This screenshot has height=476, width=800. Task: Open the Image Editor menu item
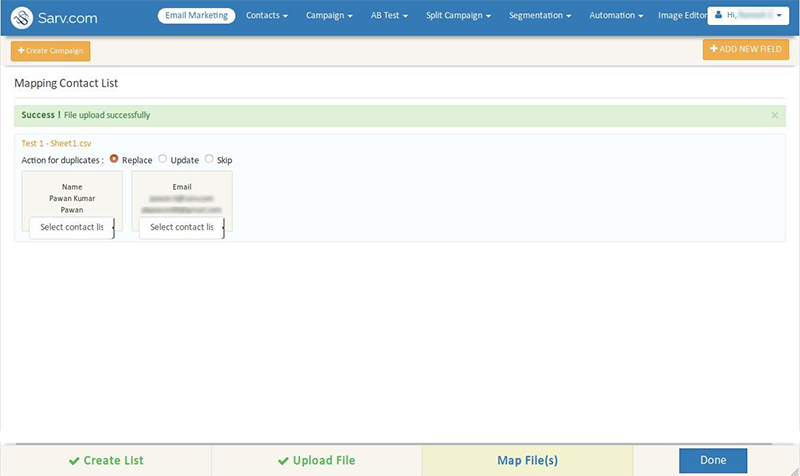682,15
